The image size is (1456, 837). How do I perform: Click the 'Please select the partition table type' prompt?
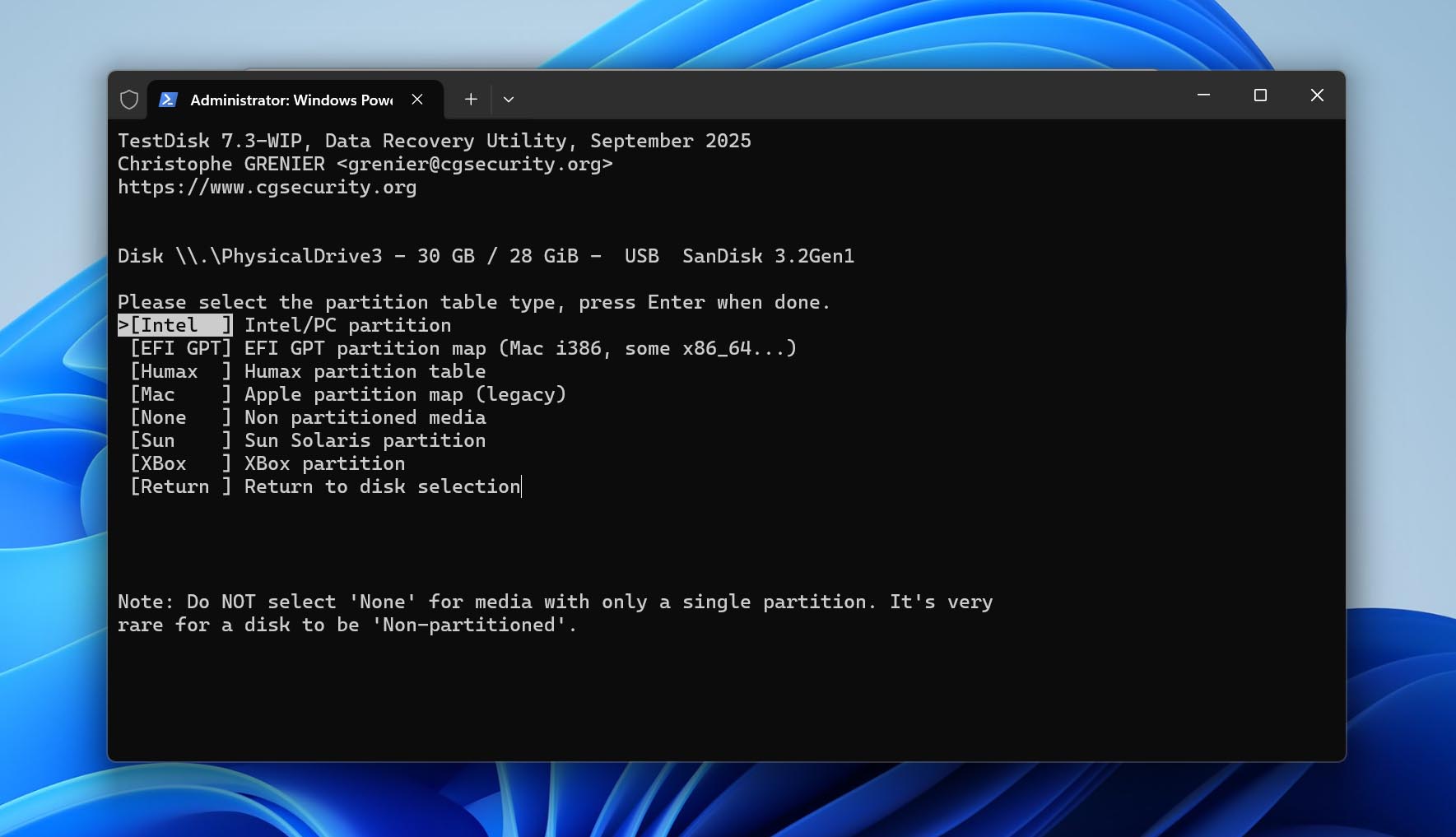point(473,303)
